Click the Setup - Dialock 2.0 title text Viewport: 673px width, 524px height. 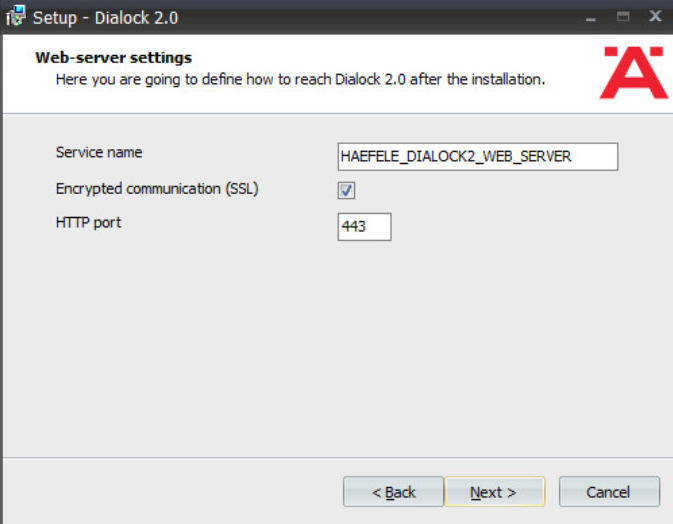click(x=106, y=18)
